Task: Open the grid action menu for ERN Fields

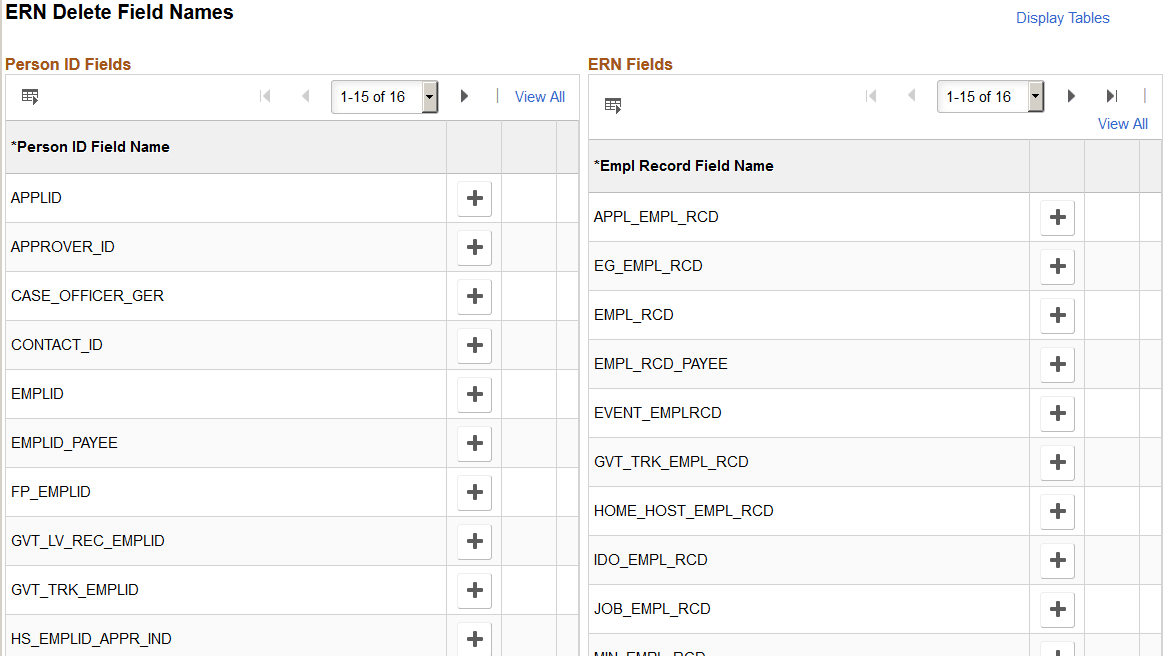Action: point(612,105)
